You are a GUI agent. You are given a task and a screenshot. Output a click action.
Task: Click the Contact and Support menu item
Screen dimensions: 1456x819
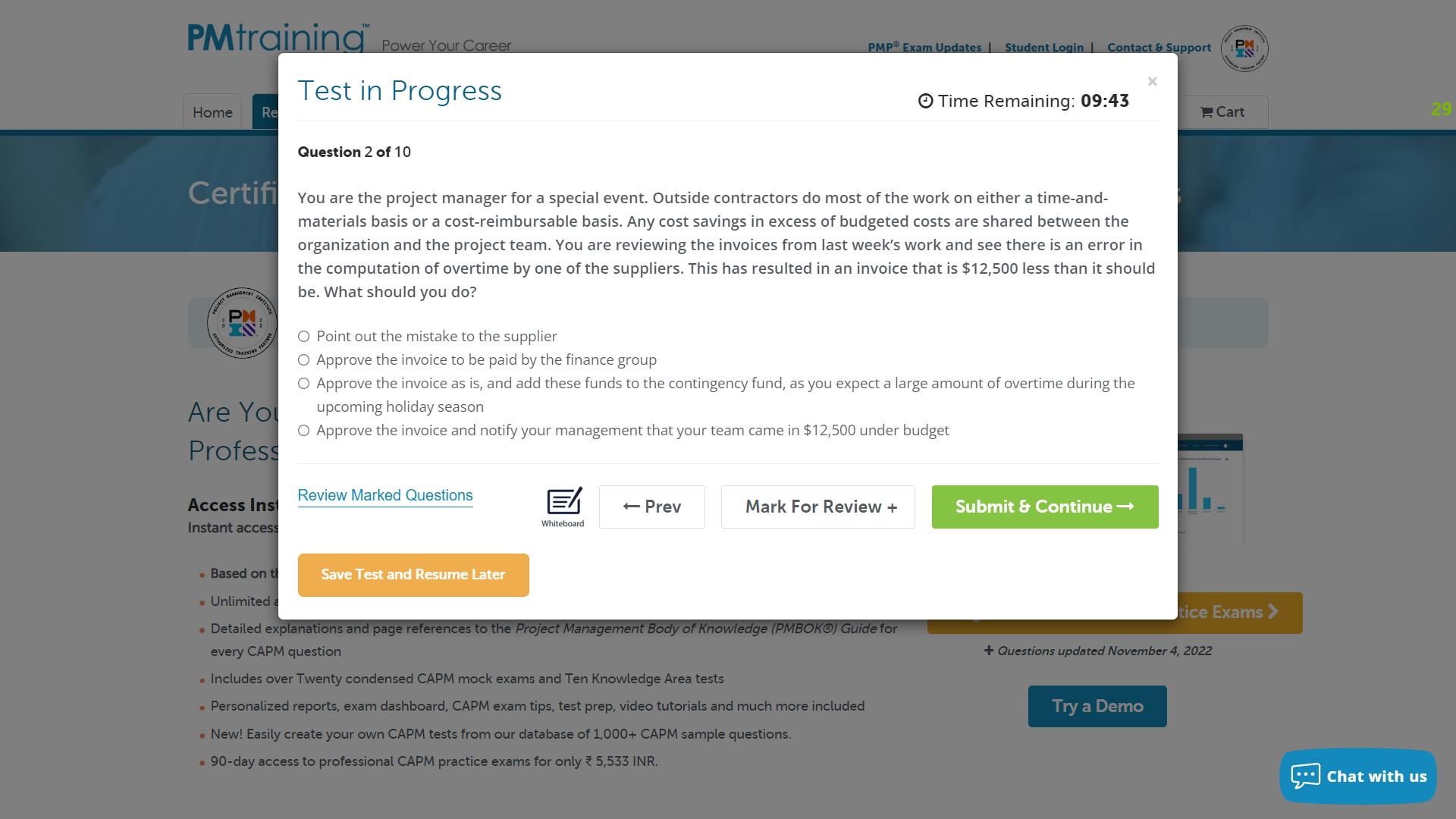1159,47
